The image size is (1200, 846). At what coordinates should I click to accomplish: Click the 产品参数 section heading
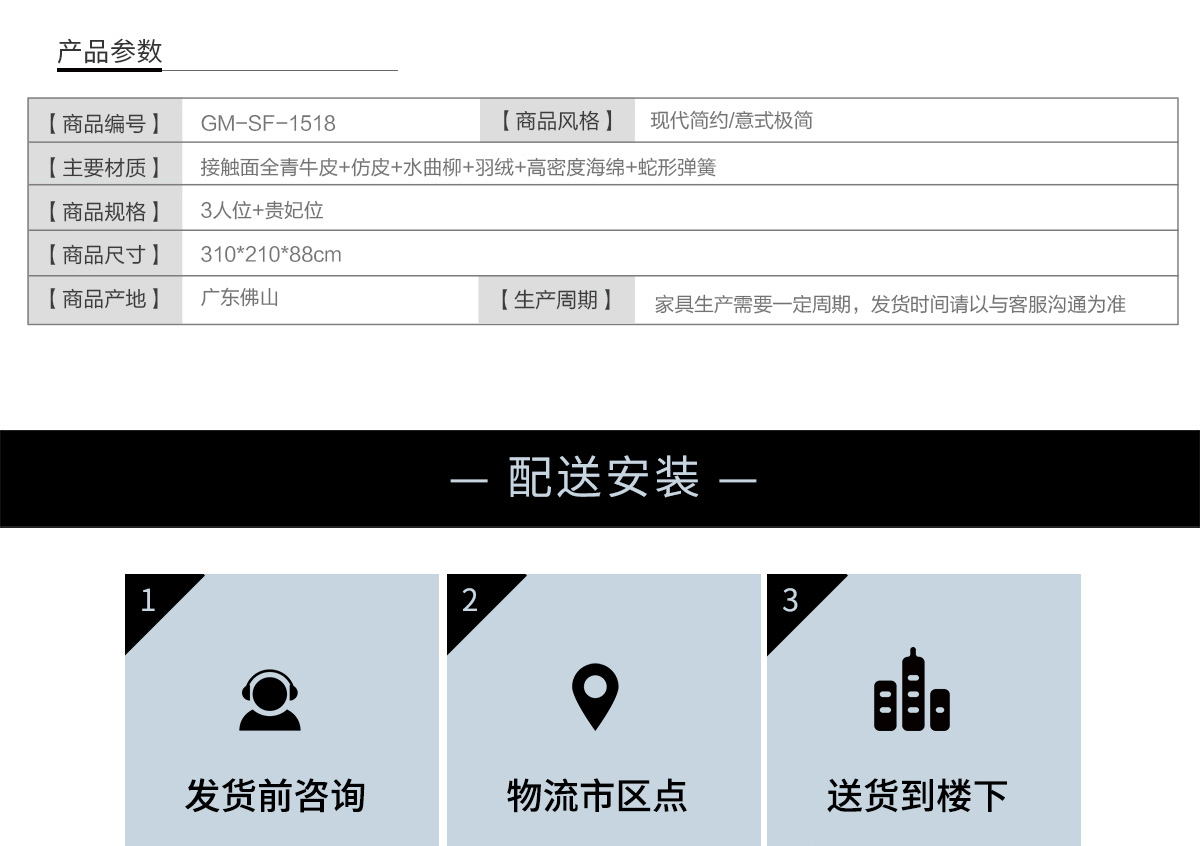110,52
